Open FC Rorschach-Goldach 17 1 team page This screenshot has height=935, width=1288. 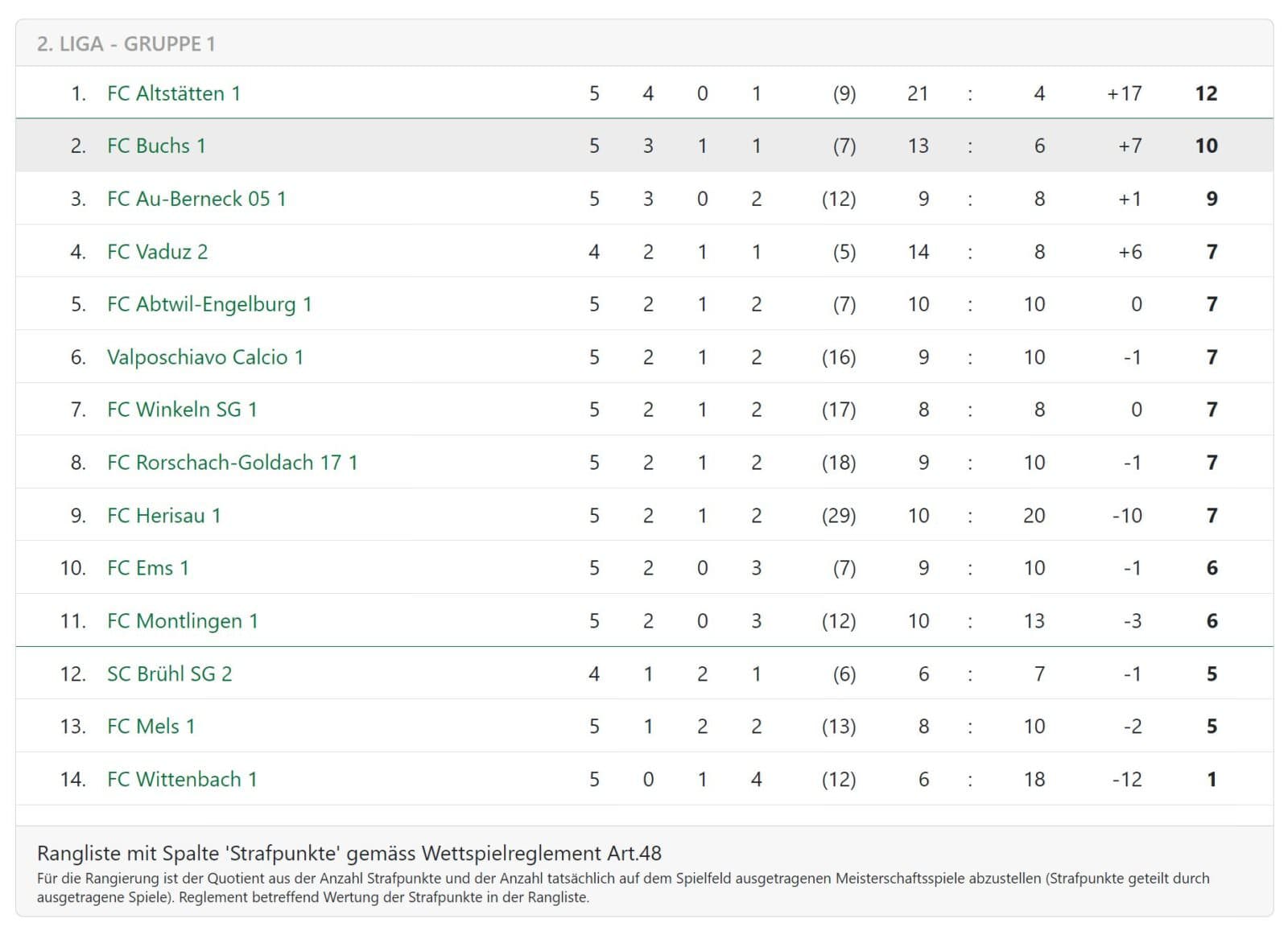coord(232,463)
